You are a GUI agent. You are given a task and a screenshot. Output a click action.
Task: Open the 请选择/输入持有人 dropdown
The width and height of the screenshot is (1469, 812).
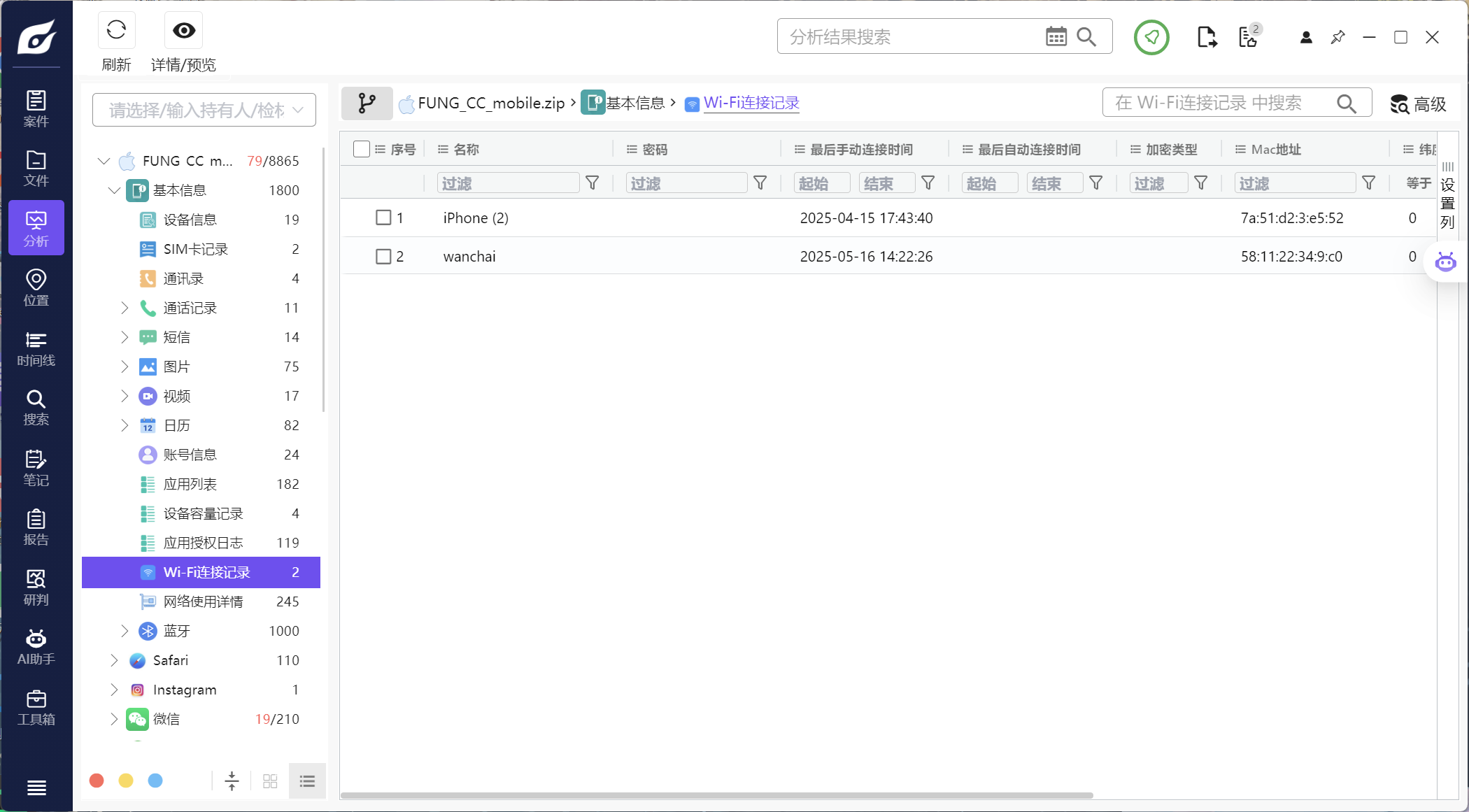(204, 110)
